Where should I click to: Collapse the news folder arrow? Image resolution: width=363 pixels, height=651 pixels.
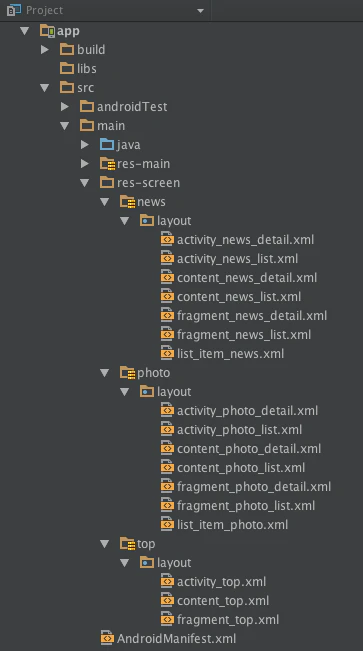coord(104,202)
